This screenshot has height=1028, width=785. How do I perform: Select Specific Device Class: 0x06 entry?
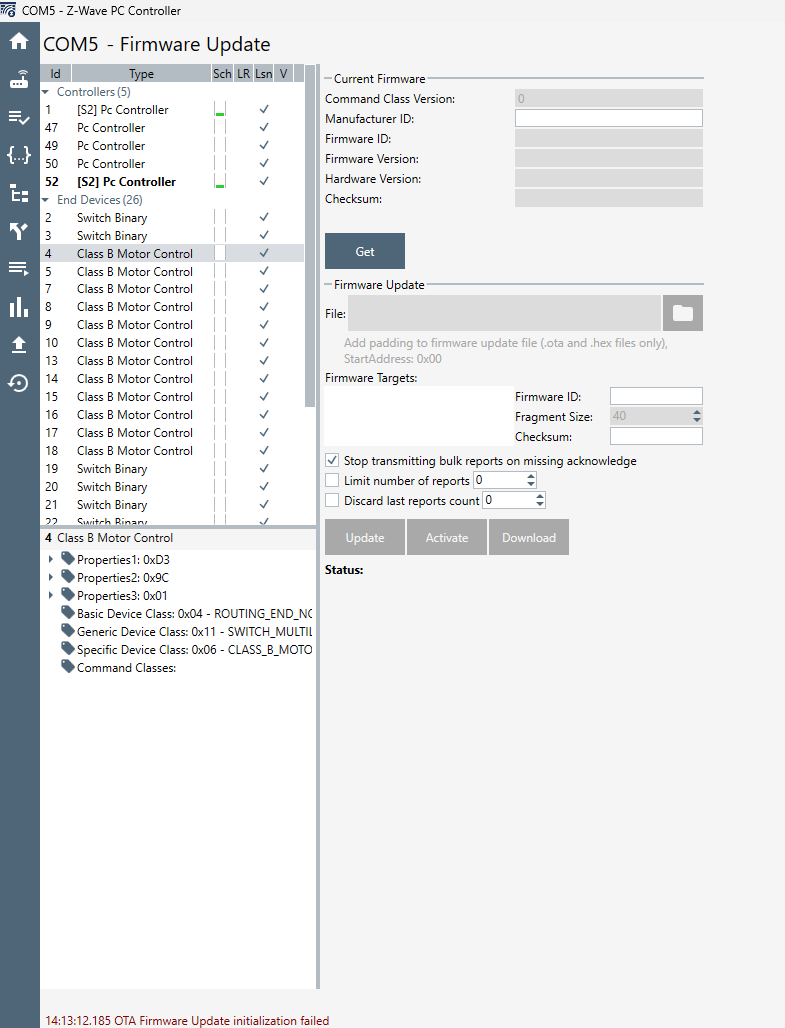tap(194, 649)
